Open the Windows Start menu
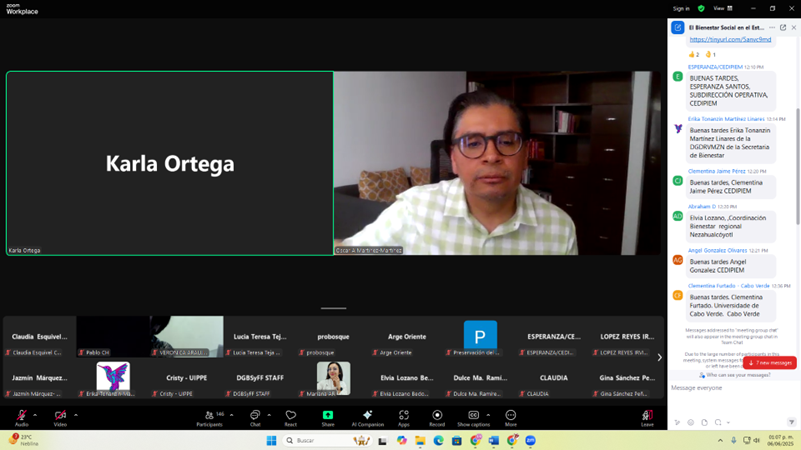801x450 pixels. coord(271,440)
